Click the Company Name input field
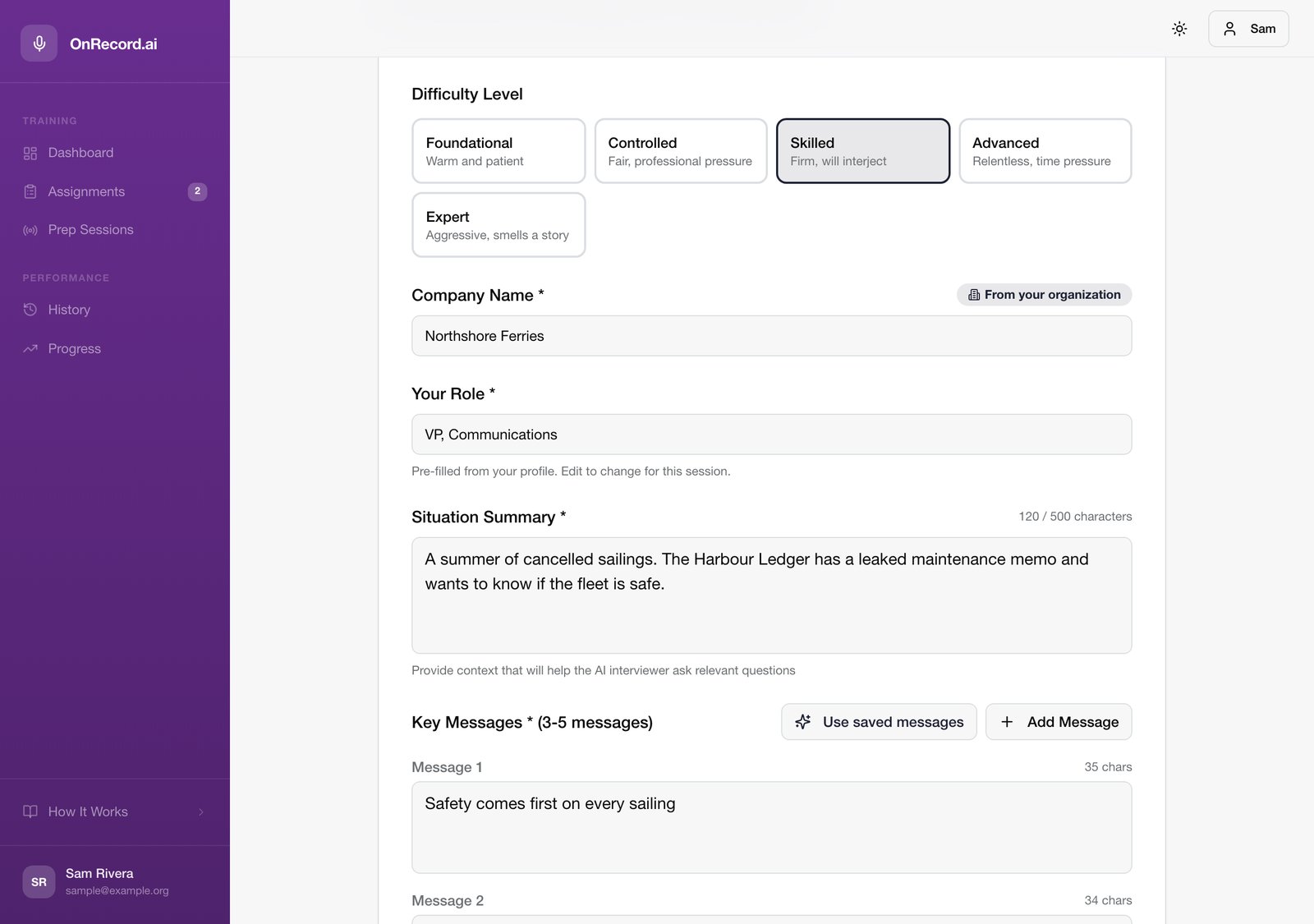The height and width of the screenshot is (924, 1314). [x=771, y=336]
